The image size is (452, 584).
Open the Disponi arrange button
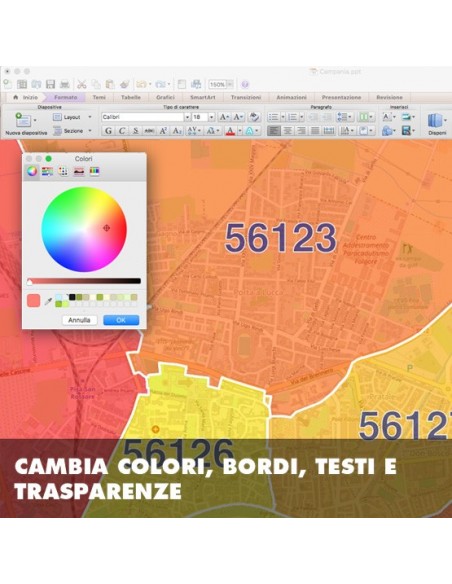click(x=436, y=124)
